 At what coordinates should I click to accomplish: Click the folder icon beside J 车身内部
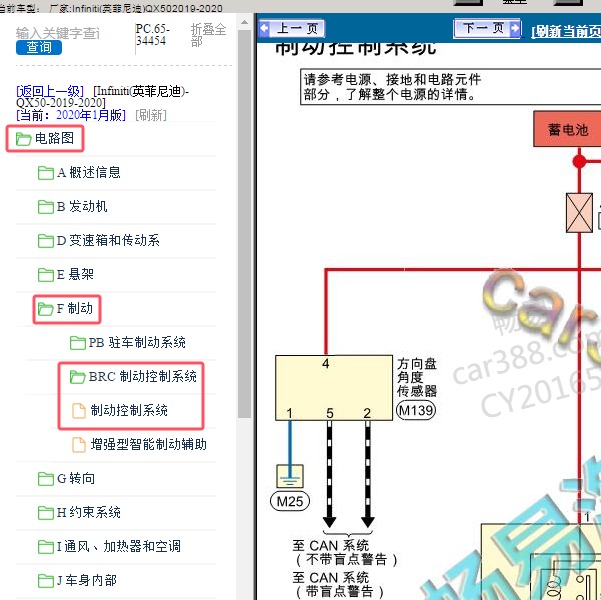46,581
